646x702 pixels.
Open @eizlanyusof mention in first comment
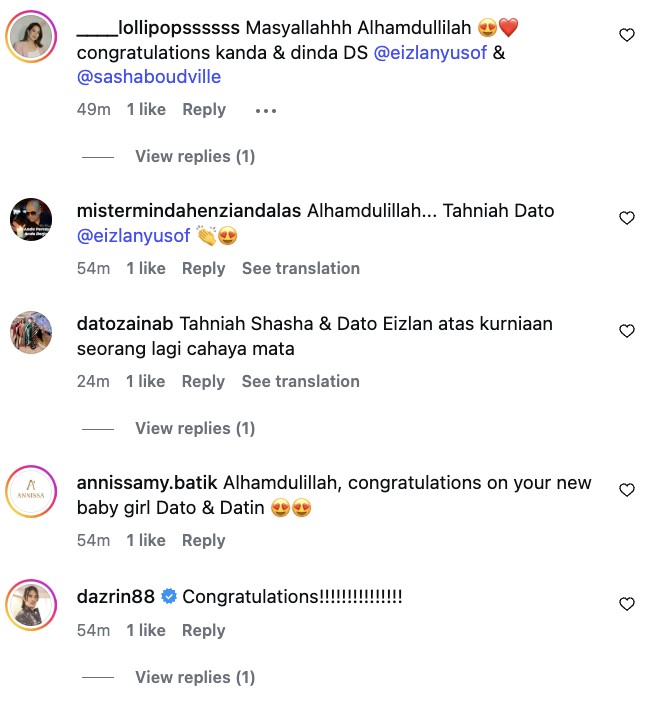pyautogui.click(x=431, y=52)
